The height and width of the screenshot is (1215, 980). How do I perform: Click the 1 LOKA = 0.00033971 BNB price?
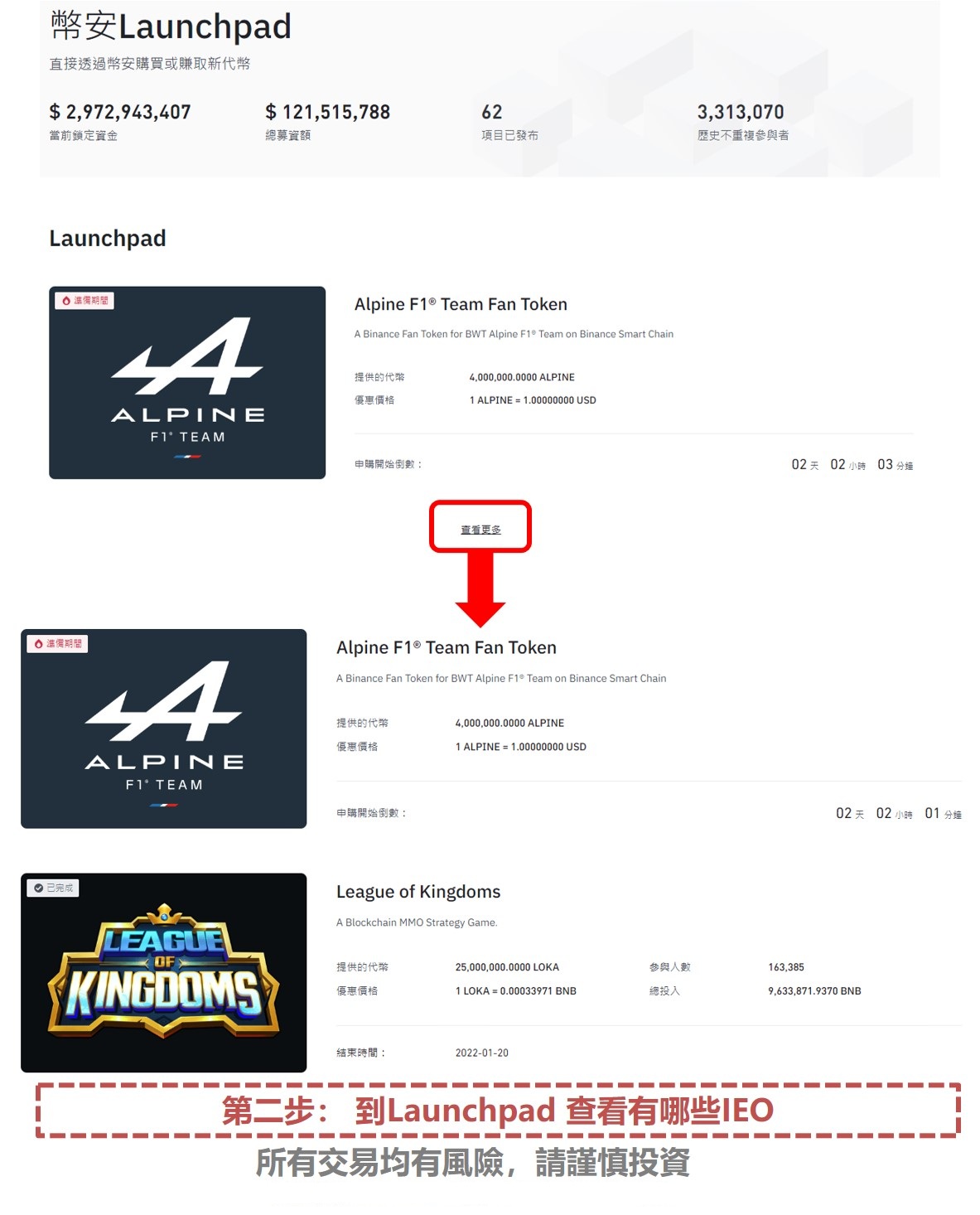[516, 991]
